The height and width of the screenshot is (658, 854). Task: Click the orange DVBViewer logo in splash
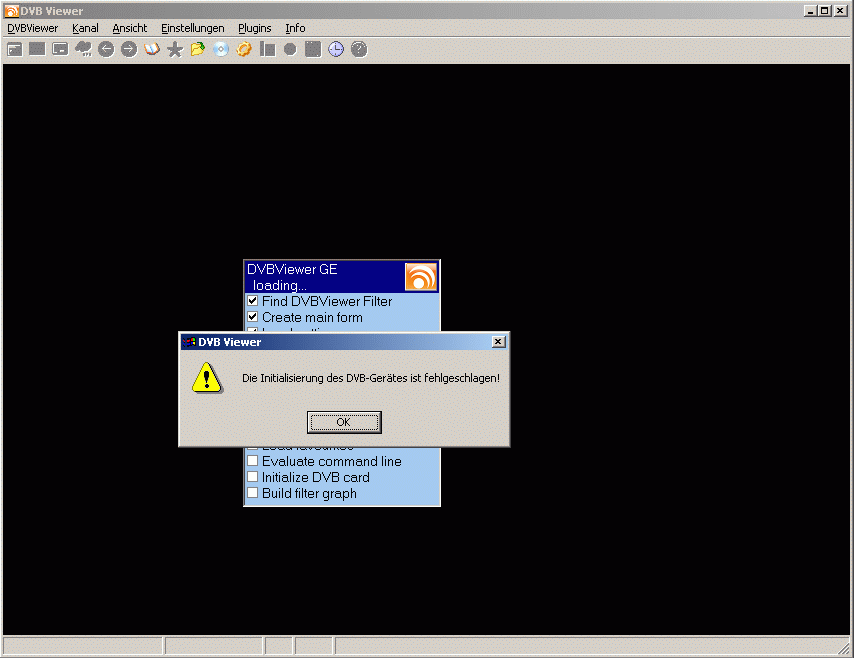[420, 277]
